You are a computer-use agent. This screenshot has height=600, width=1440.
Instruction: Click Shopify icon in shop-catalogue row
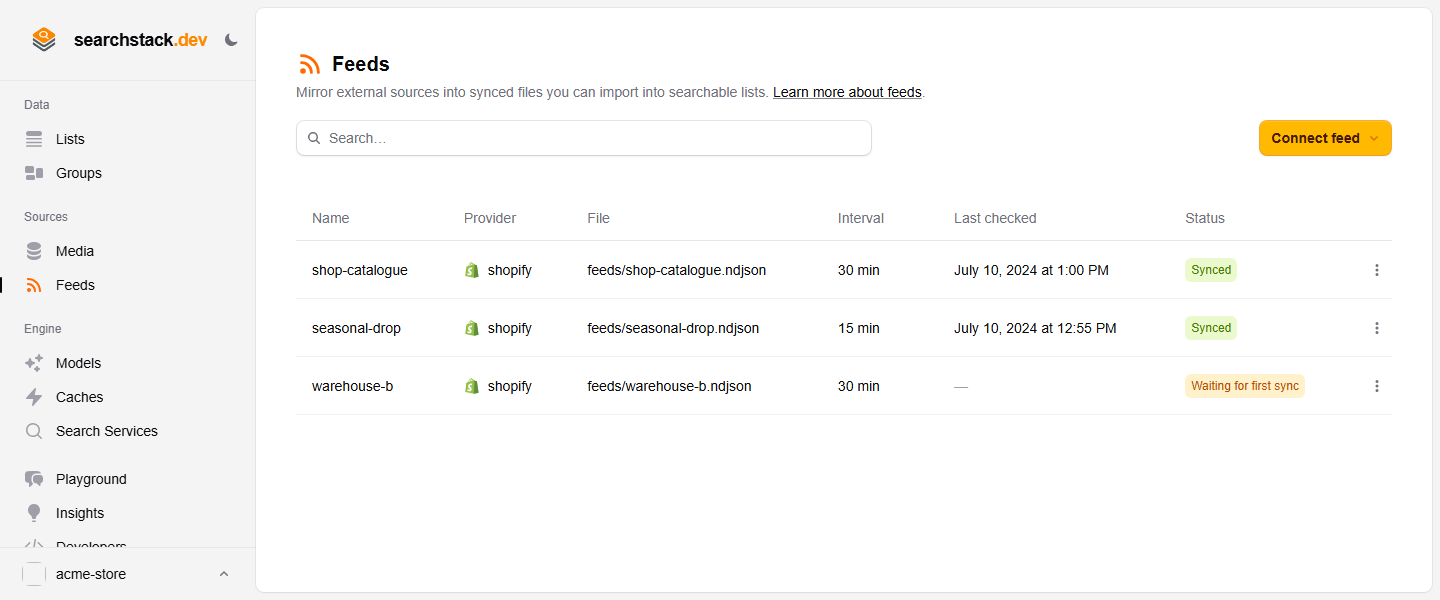click(472, 270)
